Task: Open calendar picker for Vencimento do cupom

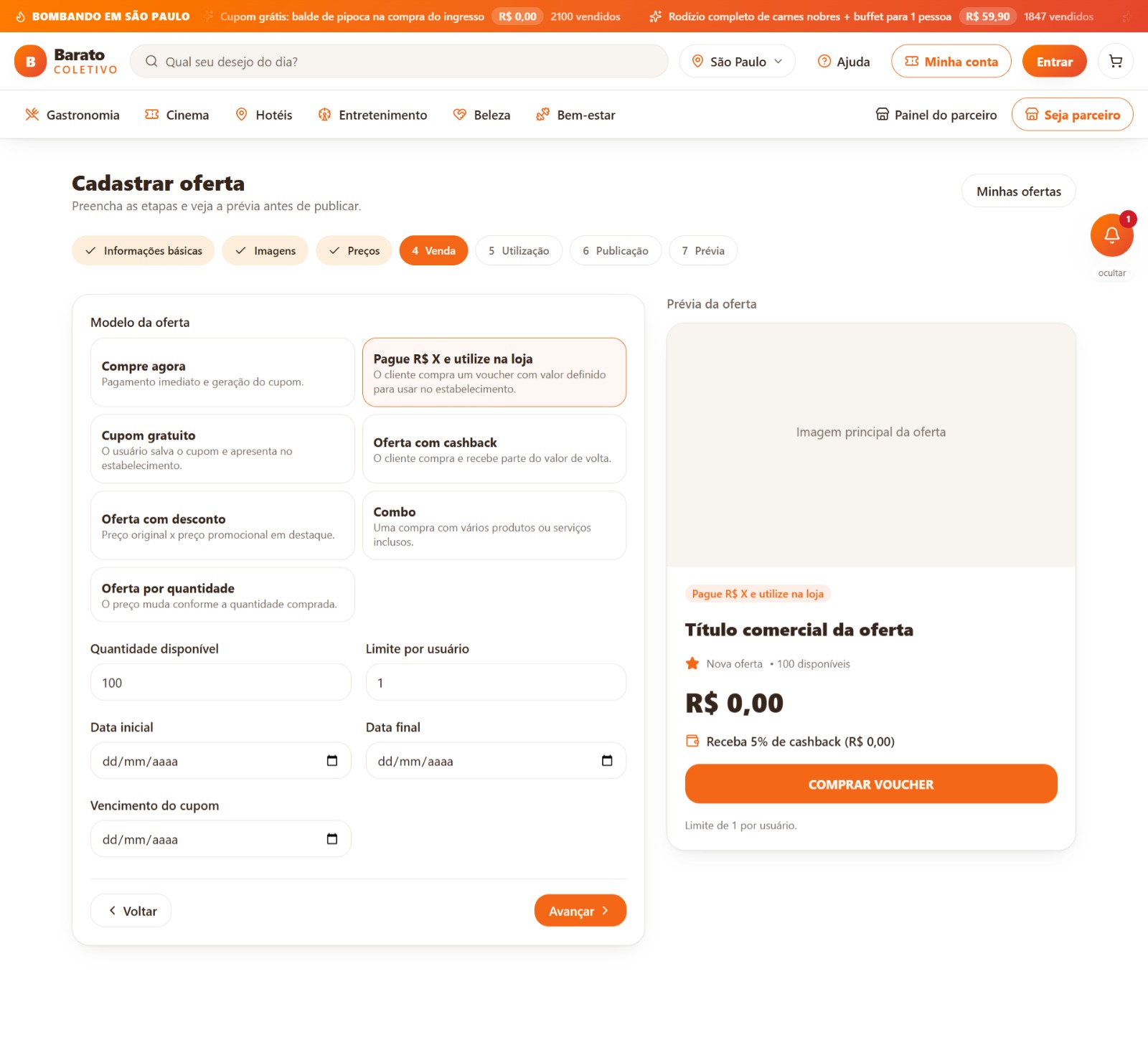Action: (x=332, y=839)
